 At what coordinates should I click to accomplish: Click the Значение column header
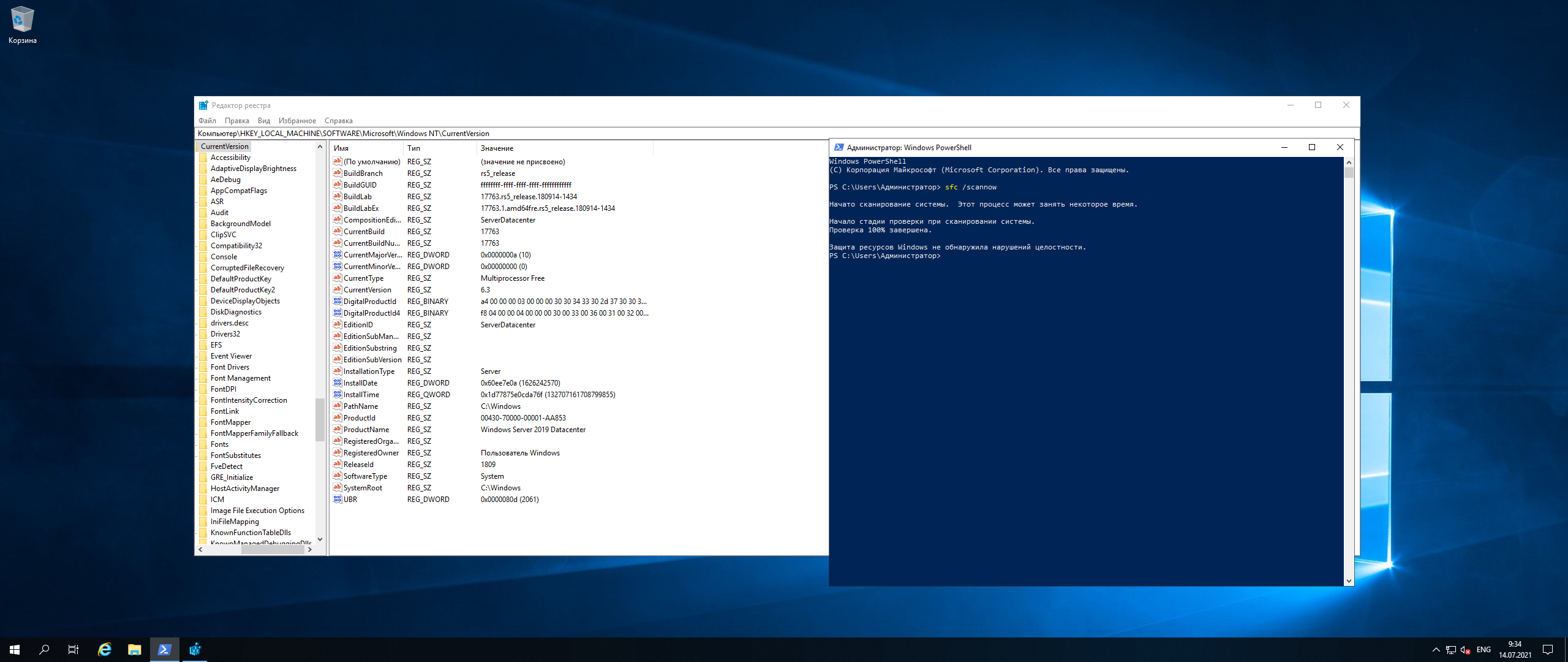[x=497, y=148]
